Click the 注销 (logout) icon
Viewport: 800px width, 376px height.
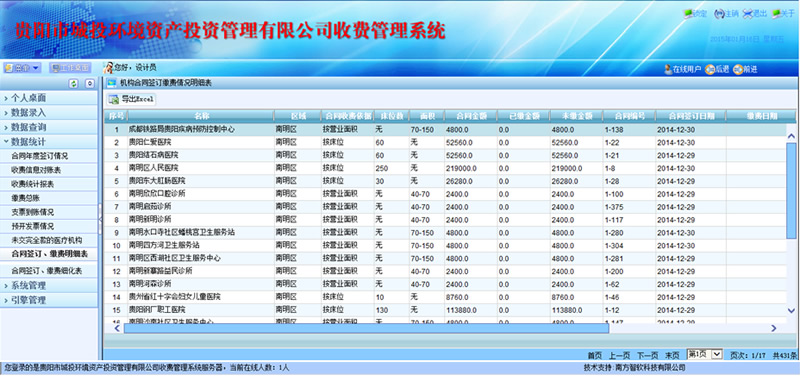click(719, 14)
